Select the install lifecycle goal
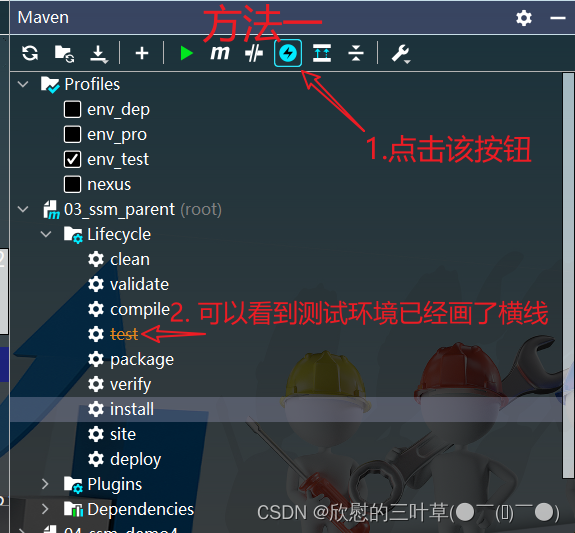The image size is (575, 533). [x=132, y=409]
